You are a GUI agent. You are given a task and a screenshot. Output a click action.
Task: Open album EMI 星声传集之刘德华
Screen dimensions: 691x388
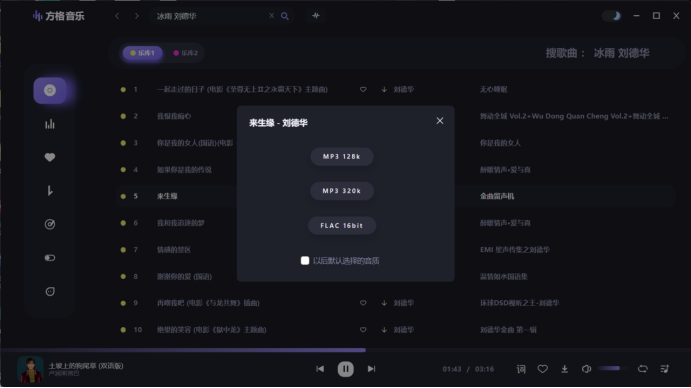tap(515, 250)
